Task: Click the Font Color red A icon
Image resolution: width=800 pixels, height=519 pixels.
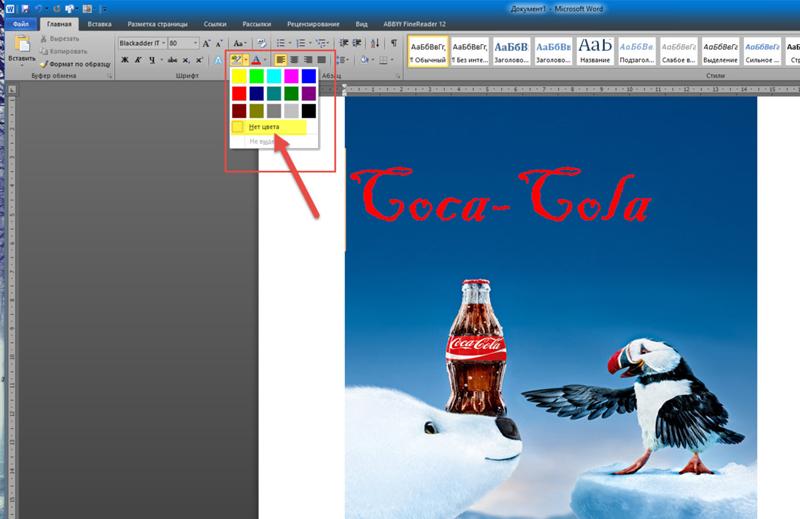Action: [x=256, y=60]
